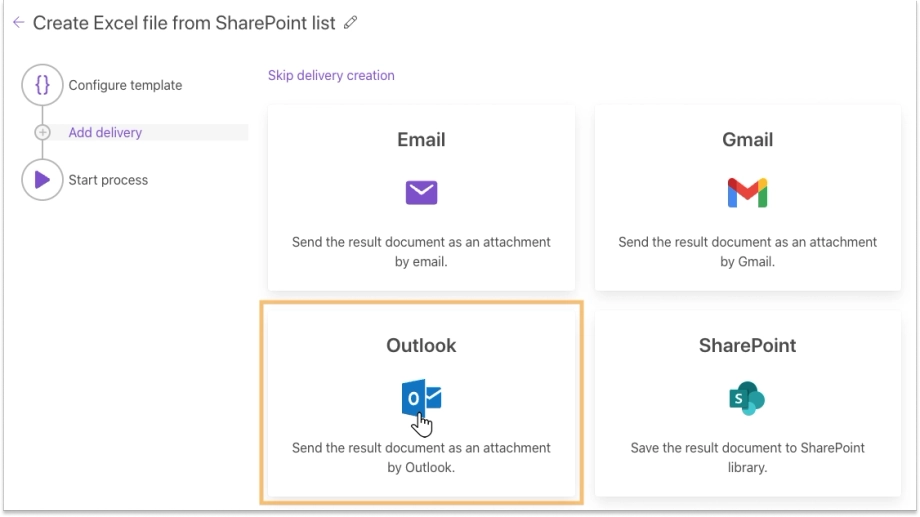The image size is (920, 517).
Task: Click 'Save the result document to SharePoint library.'
Action: click(748, 458)
